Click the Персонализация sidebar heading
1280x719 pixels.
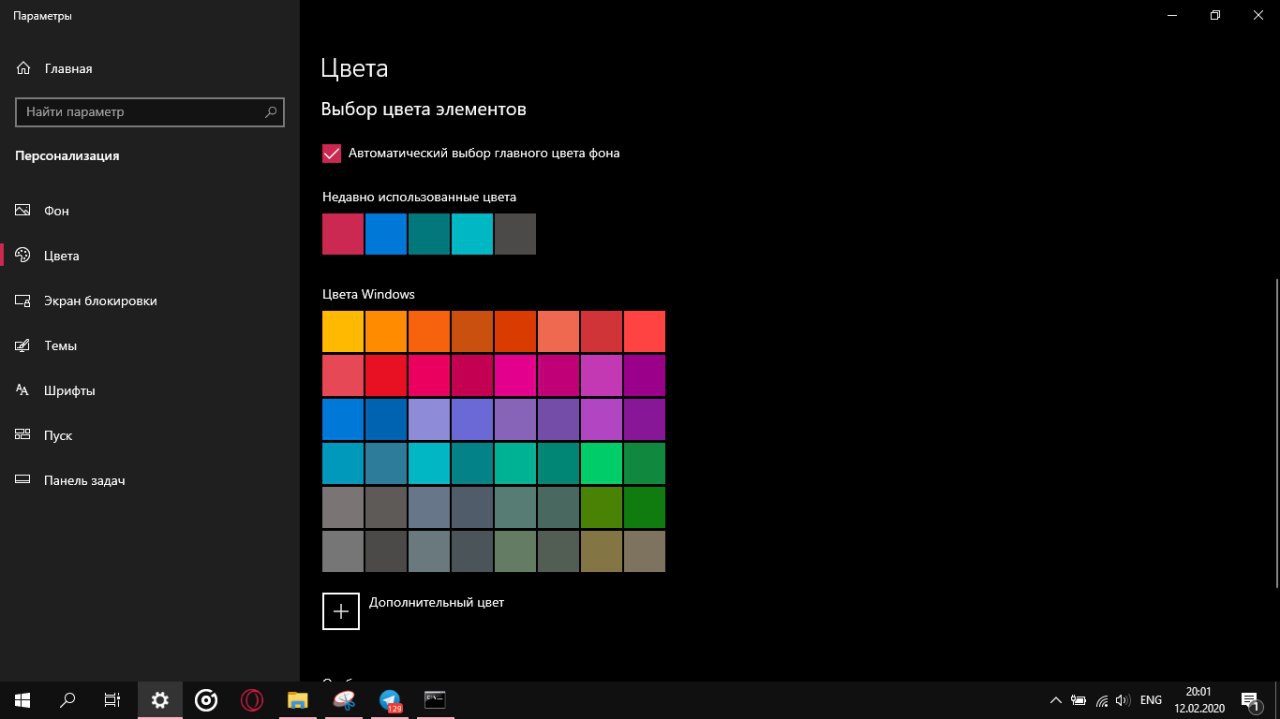(67, 156)
